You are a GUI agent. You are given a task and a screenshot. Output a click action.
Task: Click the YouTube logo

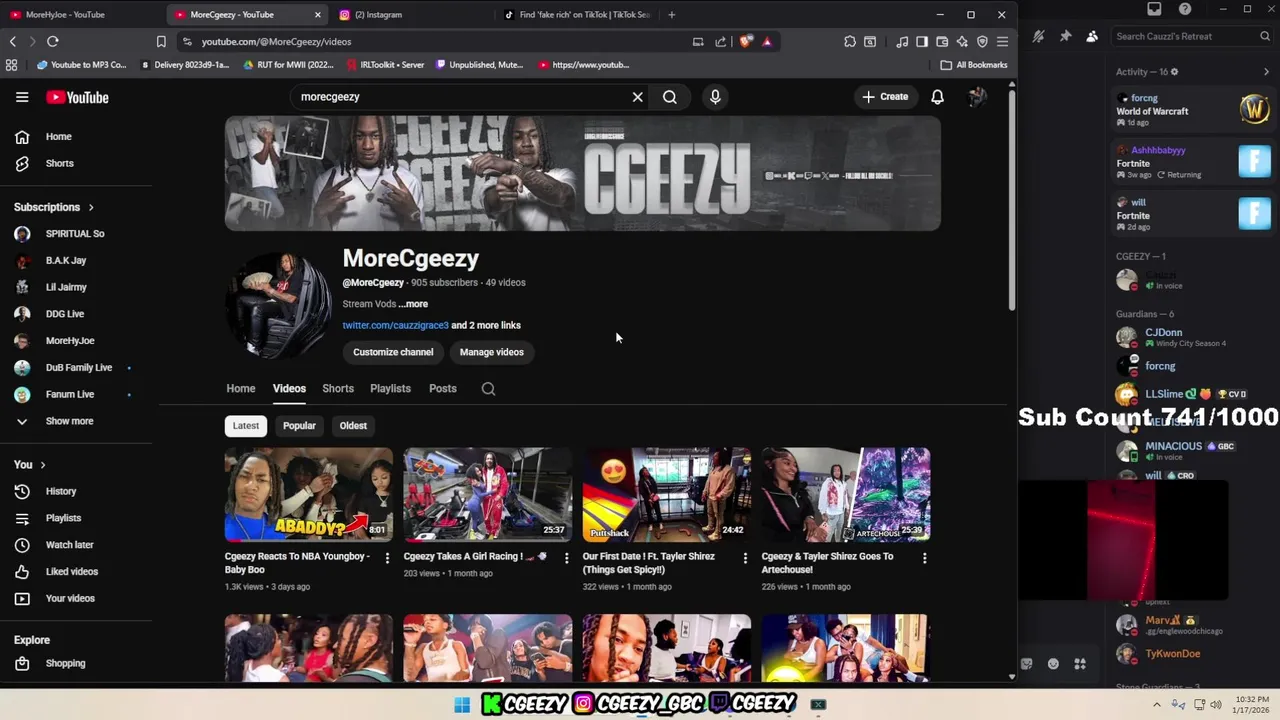coord(77,97)
